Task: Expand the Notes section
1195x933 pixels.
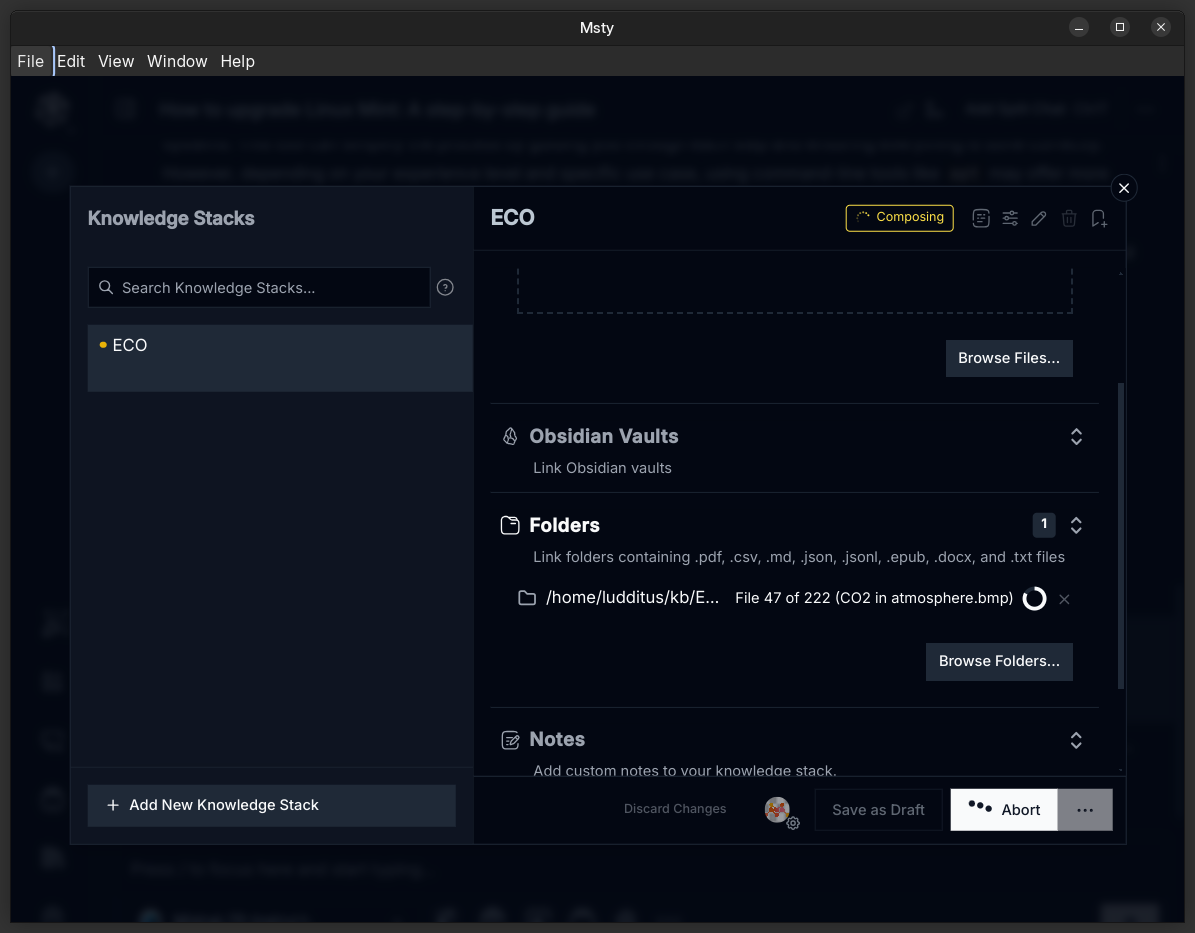Action: (x=1076, y=740)
